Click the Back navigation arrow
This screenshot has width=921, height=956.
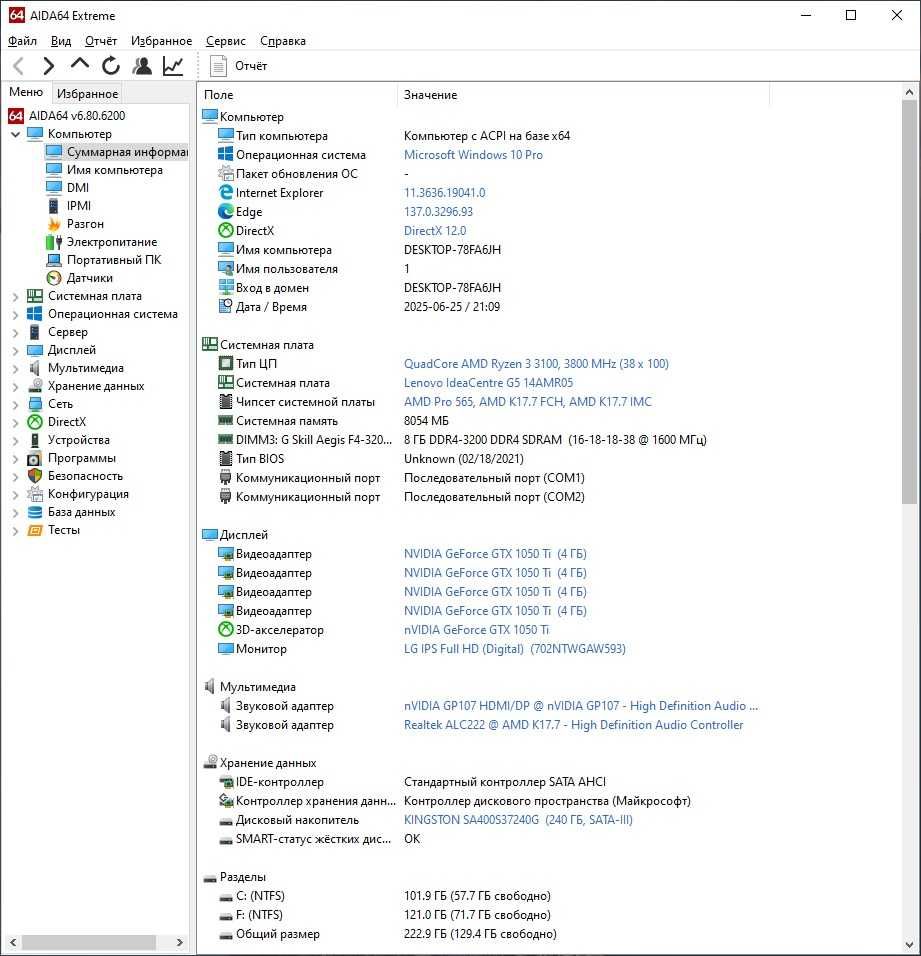[18, 66]
